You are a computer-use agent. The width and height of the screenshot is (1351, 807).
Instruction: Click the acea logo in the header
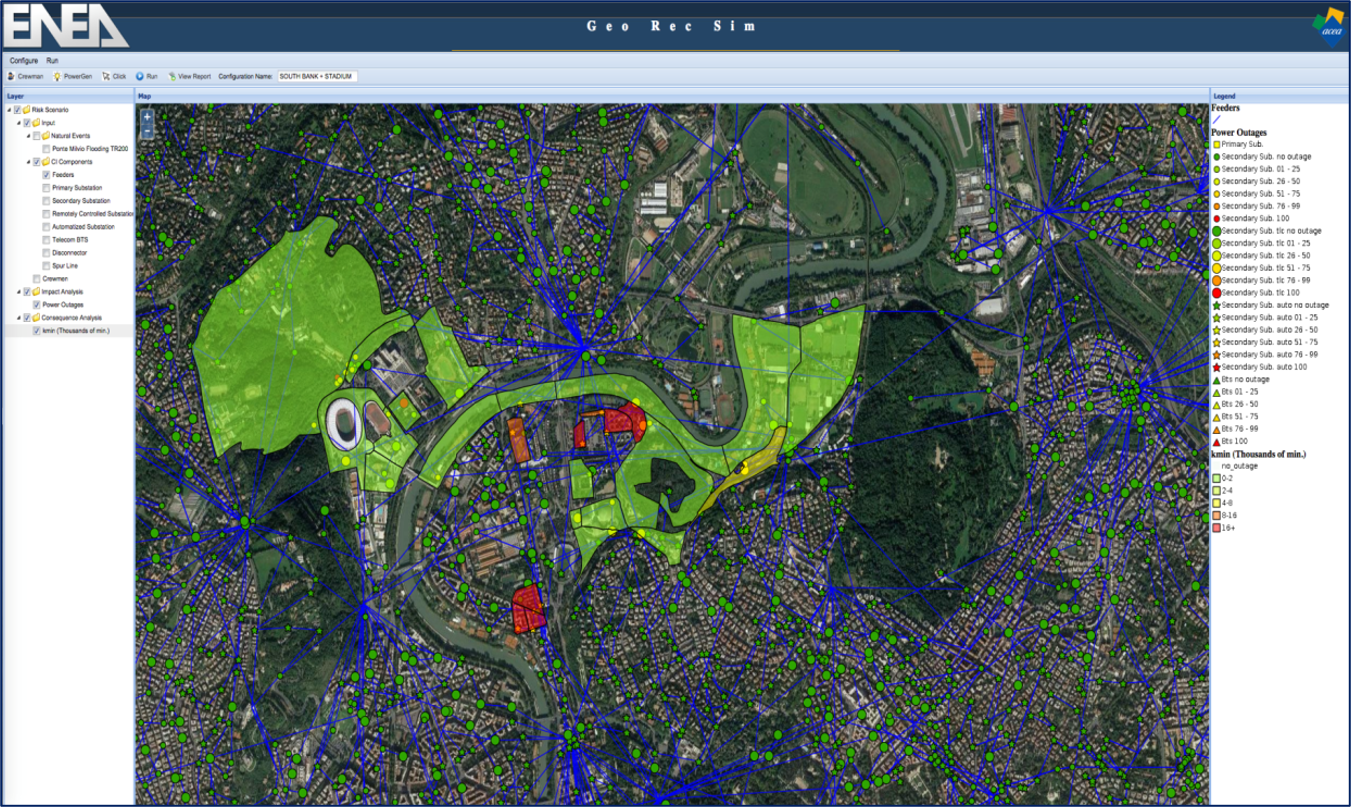click(x=1328, y=26)
